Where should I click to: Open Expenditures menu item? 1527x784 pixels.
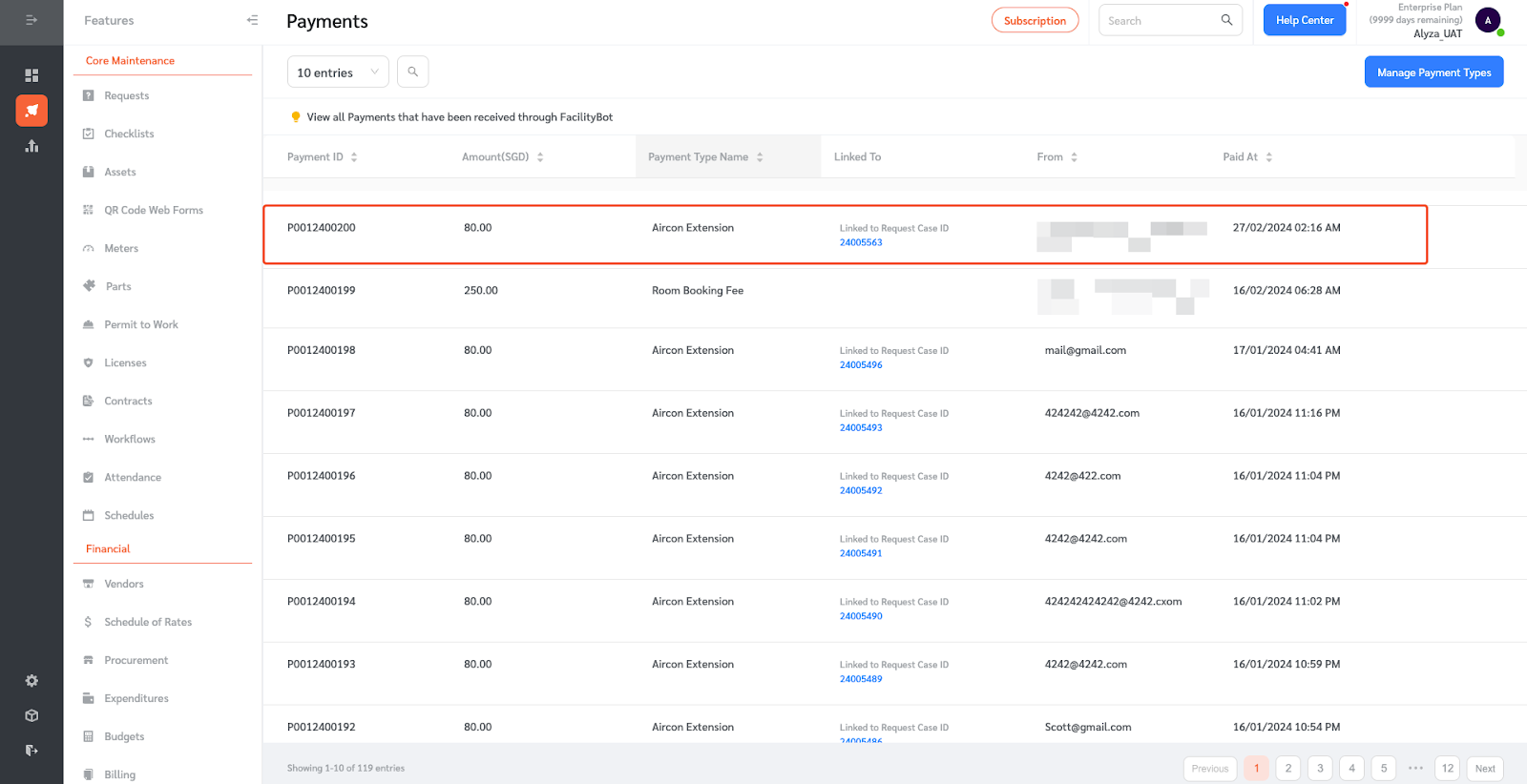click(136, 698)
